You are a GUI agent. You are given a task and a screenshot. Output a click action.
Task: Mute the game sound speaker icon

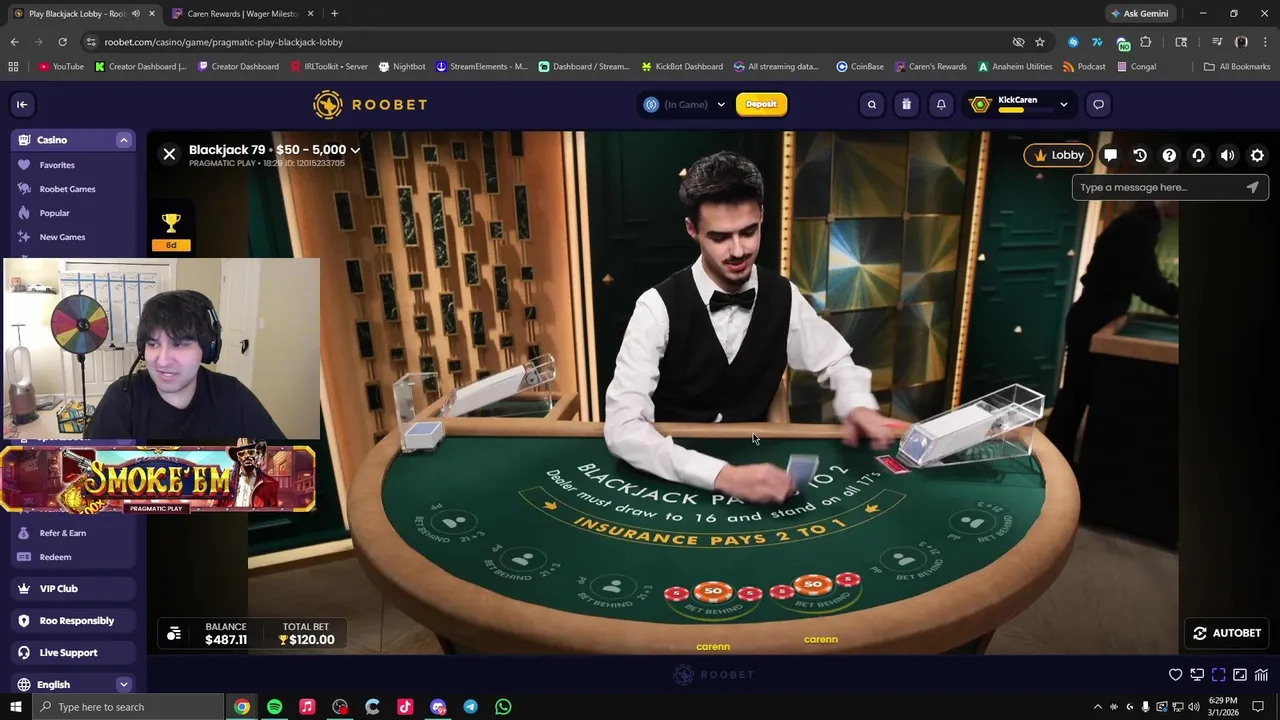[x=1228, y=155]
